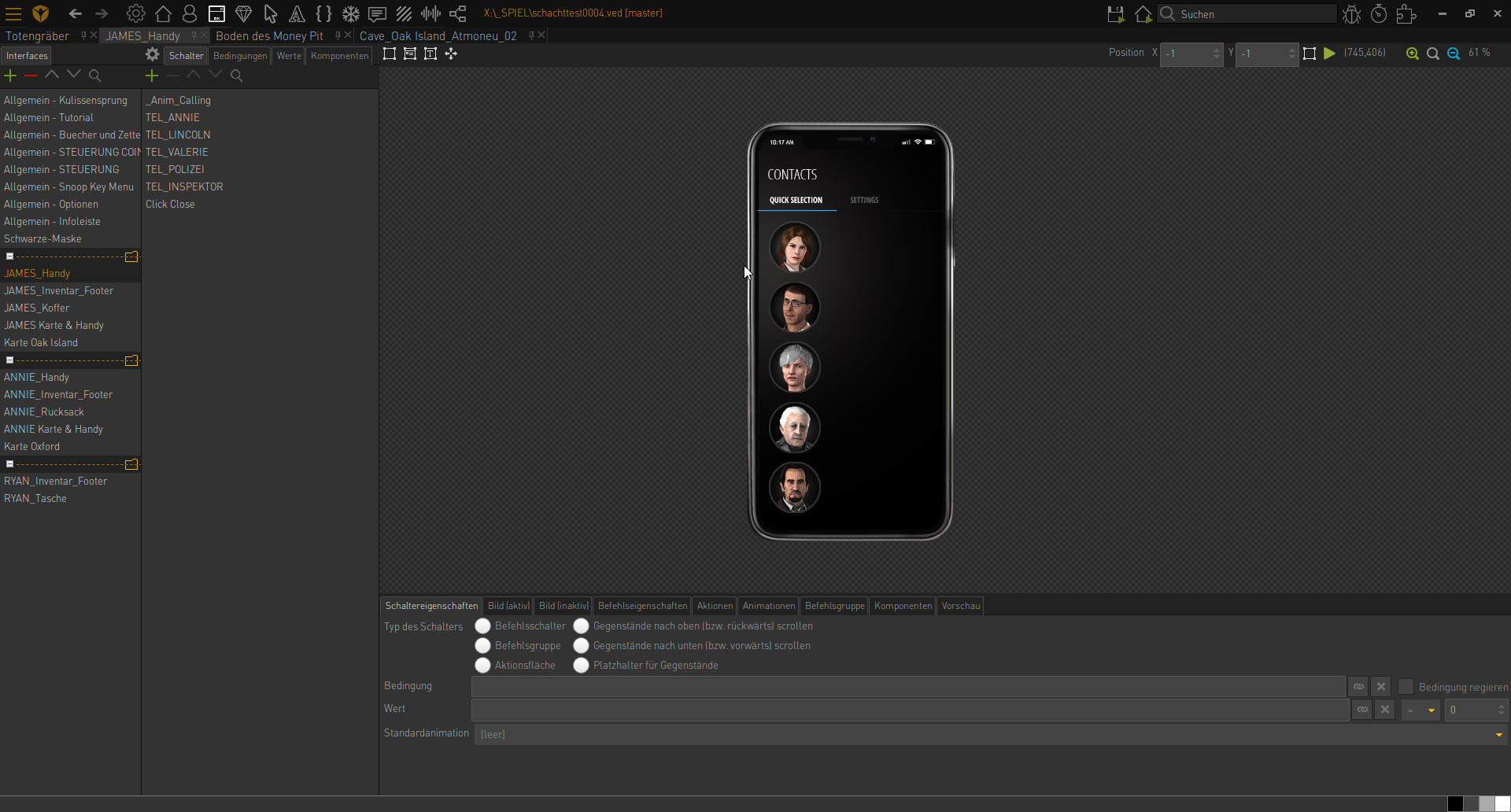Check the Bedingung negieren checkbox

(x=1406, y=686)
